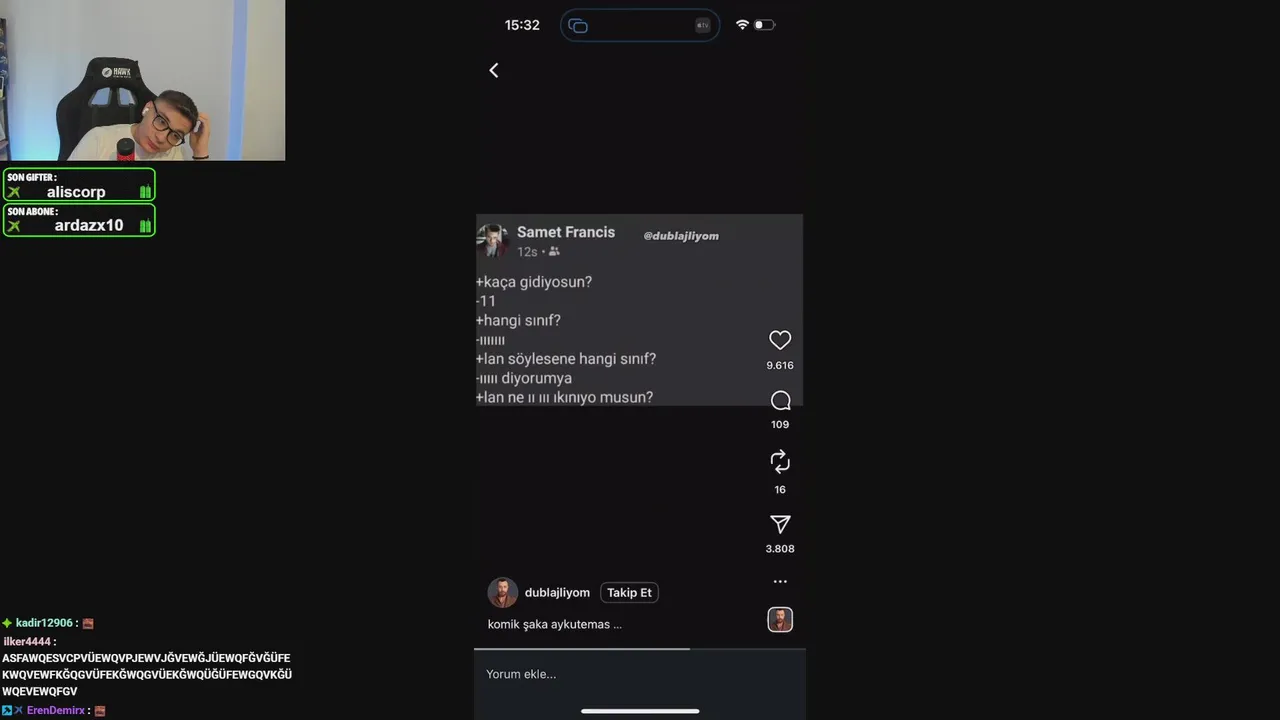Tap the streamer webcam overlay
The image size is (1280, 720).
[x=142, y=80]
